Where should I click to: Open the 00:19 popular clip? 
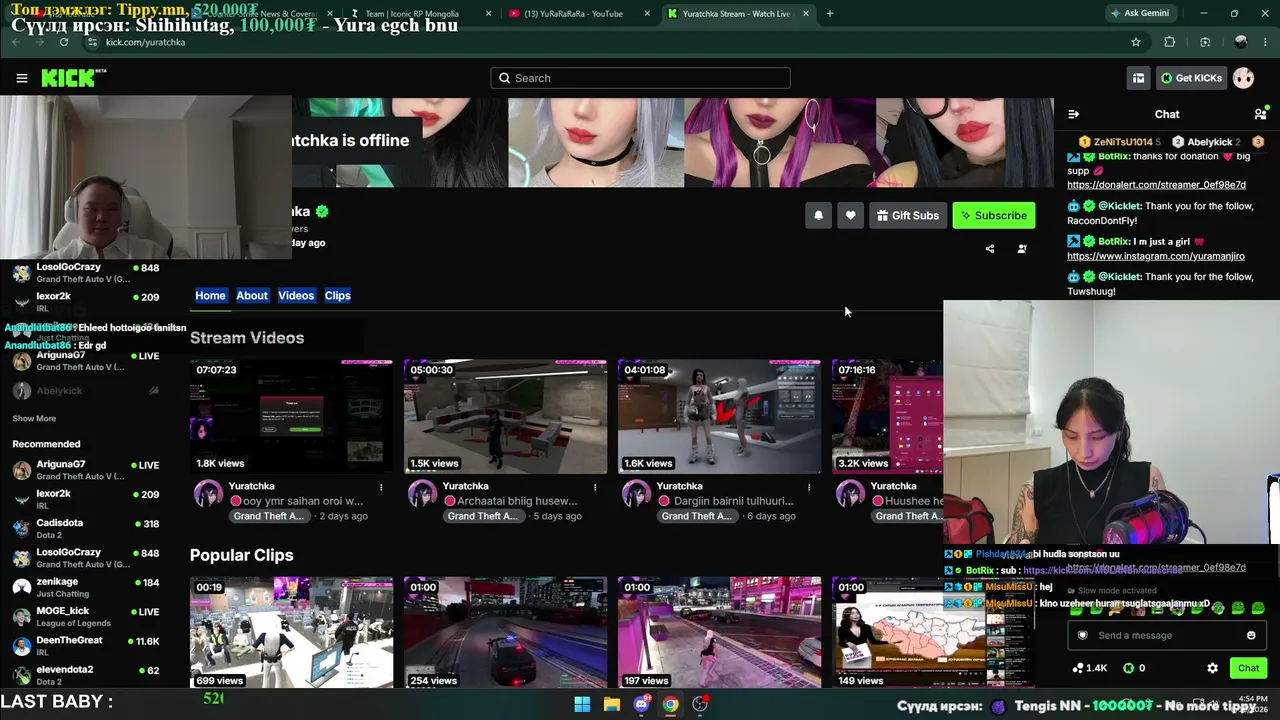291,633
